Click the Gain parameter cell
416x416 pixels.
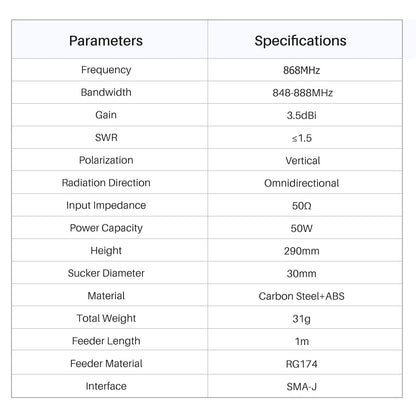[x=106, y=115]
